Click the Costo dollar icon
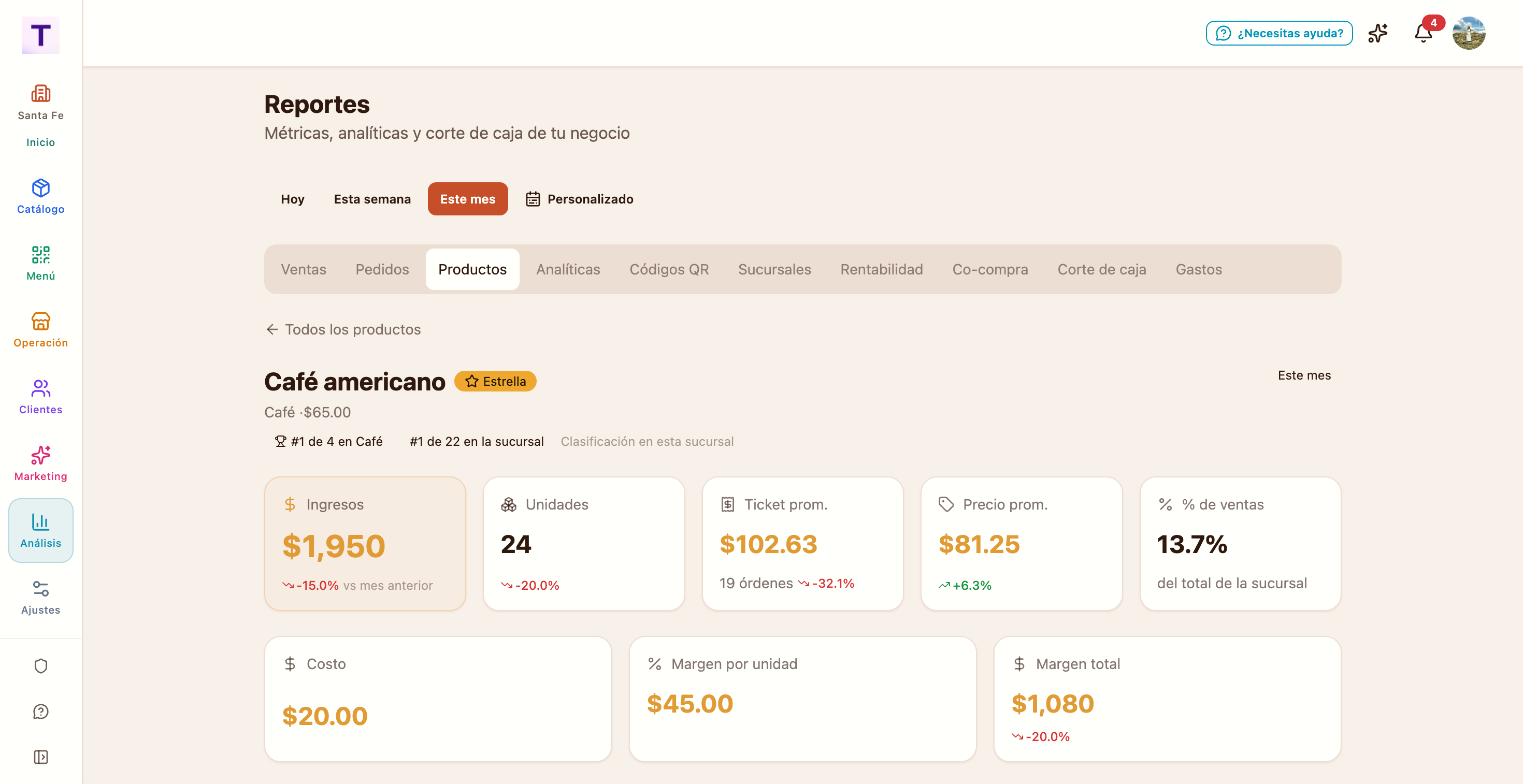1523x784 pixels. [x=290, y=664]
